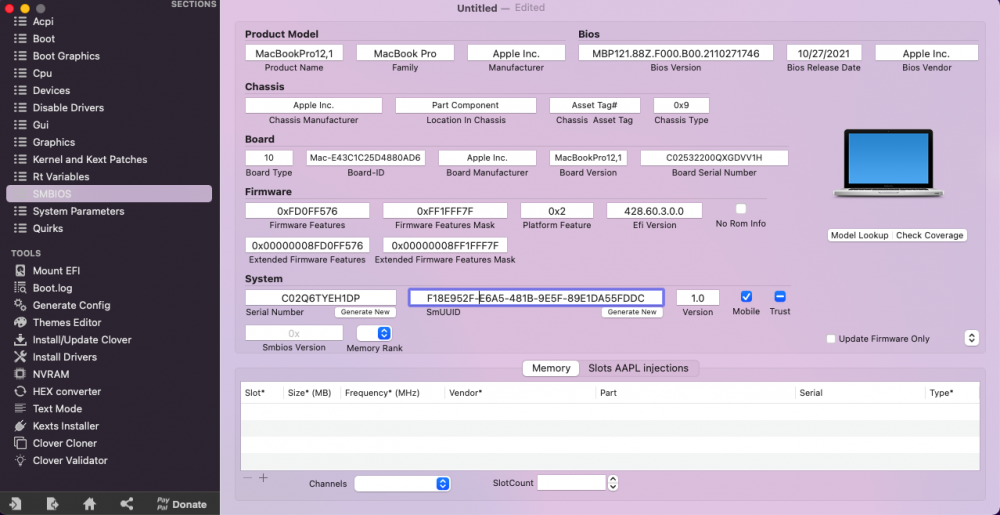
Task: Click Generate New for SmUUID
Action: pyautogui.click(x=632, y=312)
